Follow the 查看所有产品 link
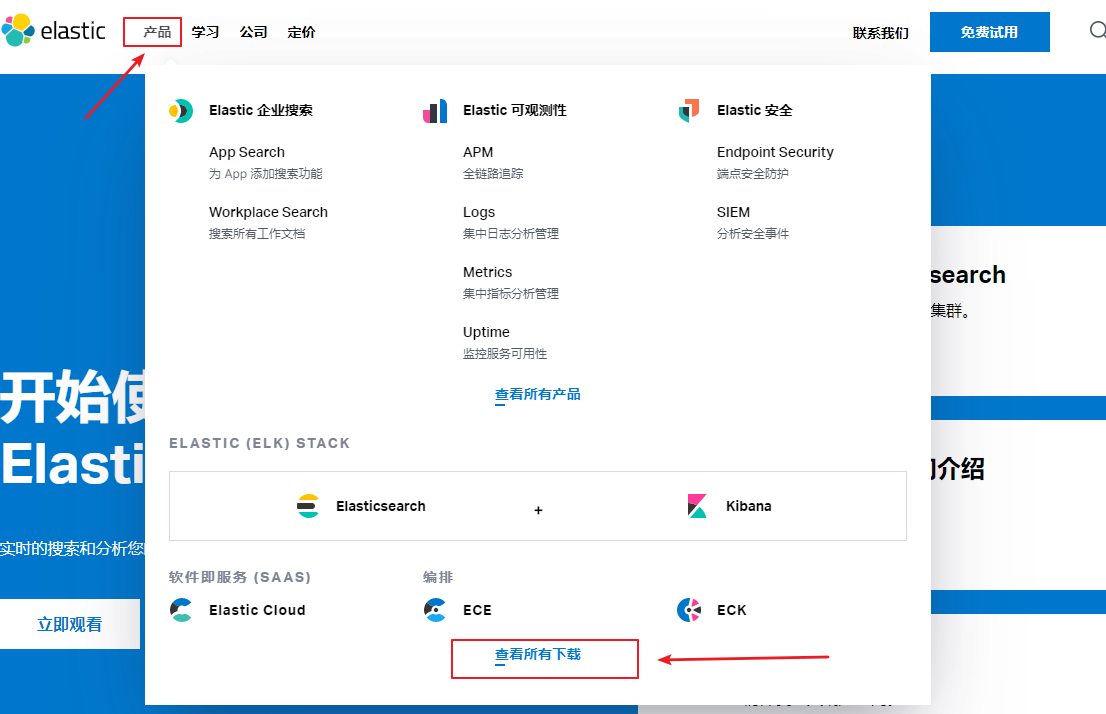This screenshot has width=1106, height=714. point(538,394)
